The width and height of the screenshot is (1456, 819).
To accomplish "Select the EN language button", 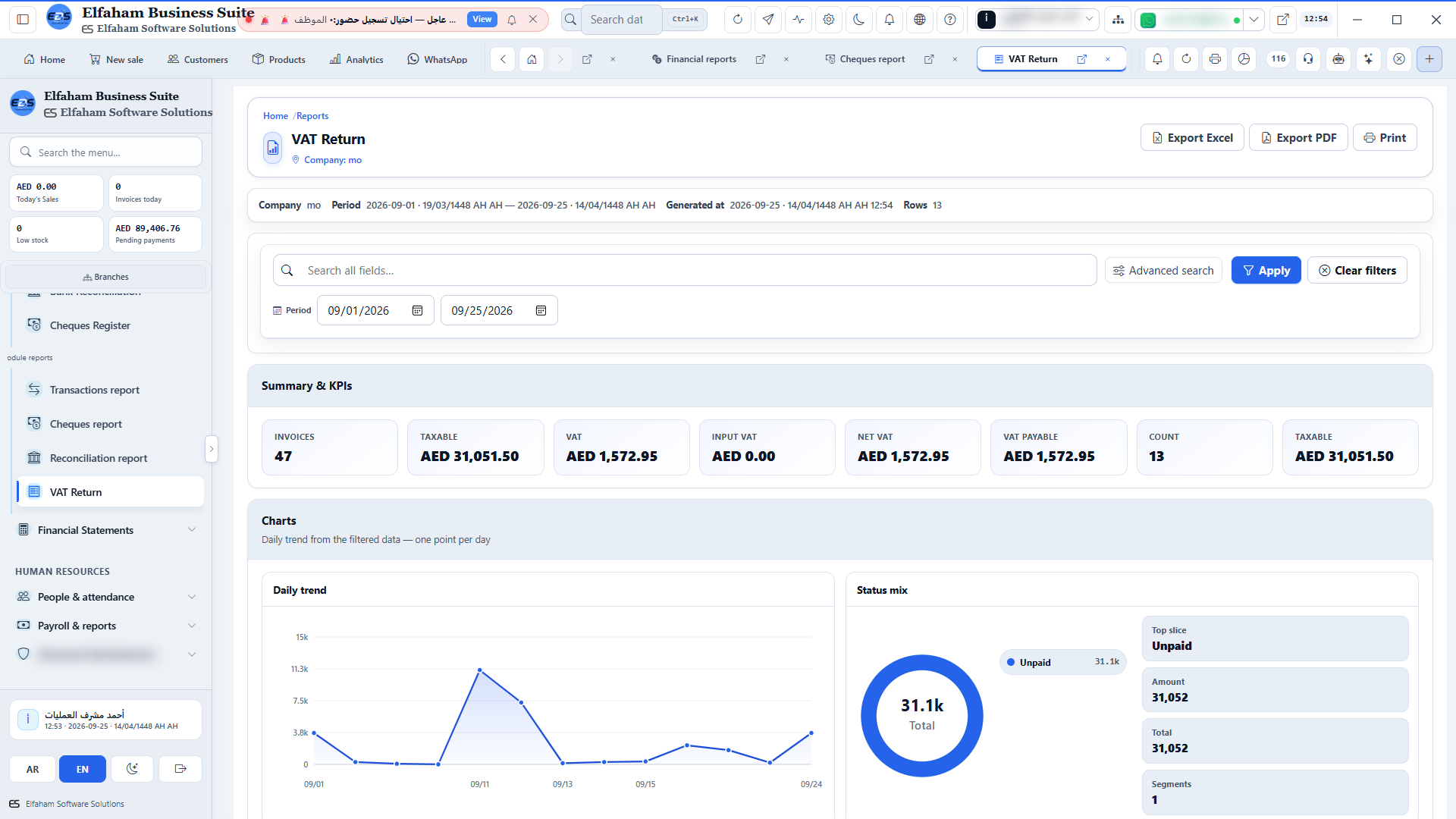I will click(x=83, y=769).
